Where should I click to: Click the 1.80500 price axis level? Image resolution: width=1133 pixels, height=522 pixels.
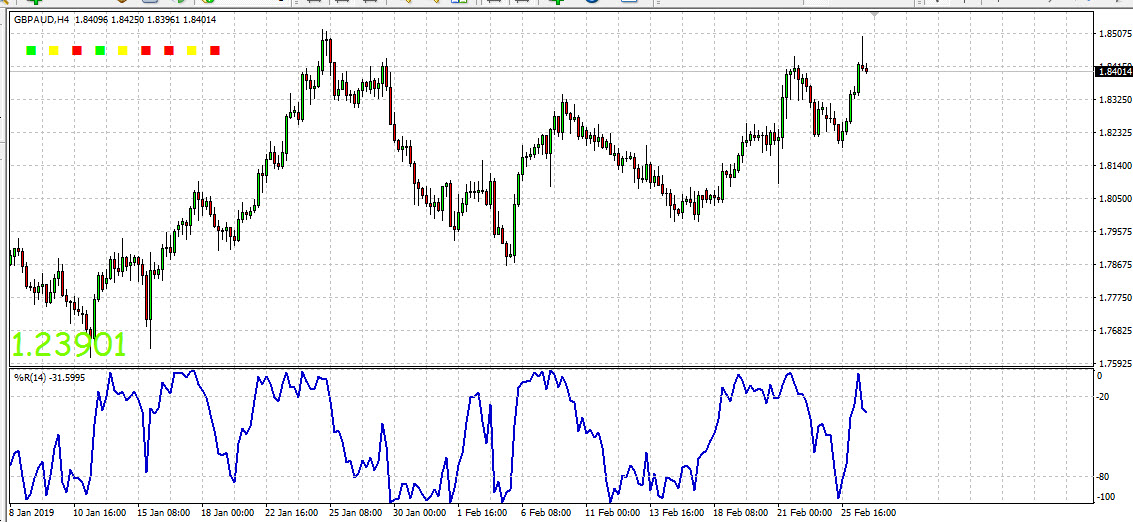pos(1114,198)
